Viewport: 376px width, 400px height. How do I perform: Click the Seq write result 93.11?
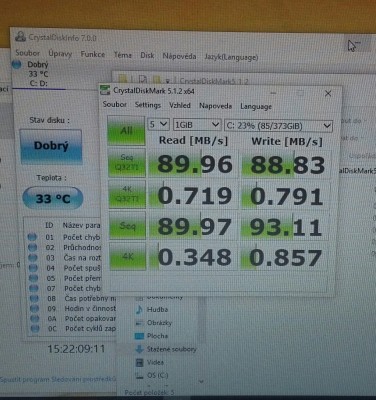tap(286, 227)
